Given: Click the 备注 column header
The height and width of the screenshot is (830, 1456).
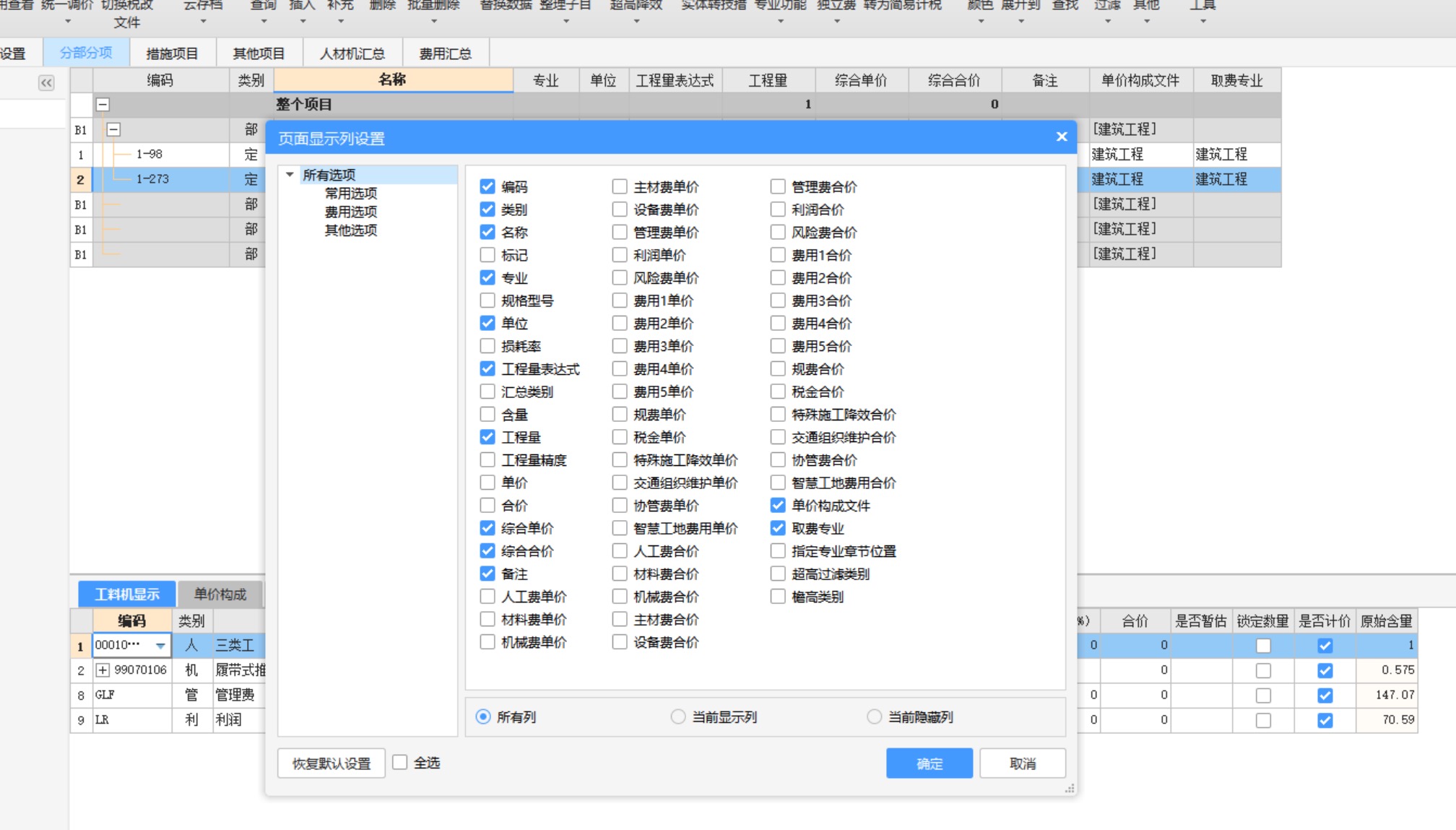Looking at the screenshot, I should (x=1045, y=80).
